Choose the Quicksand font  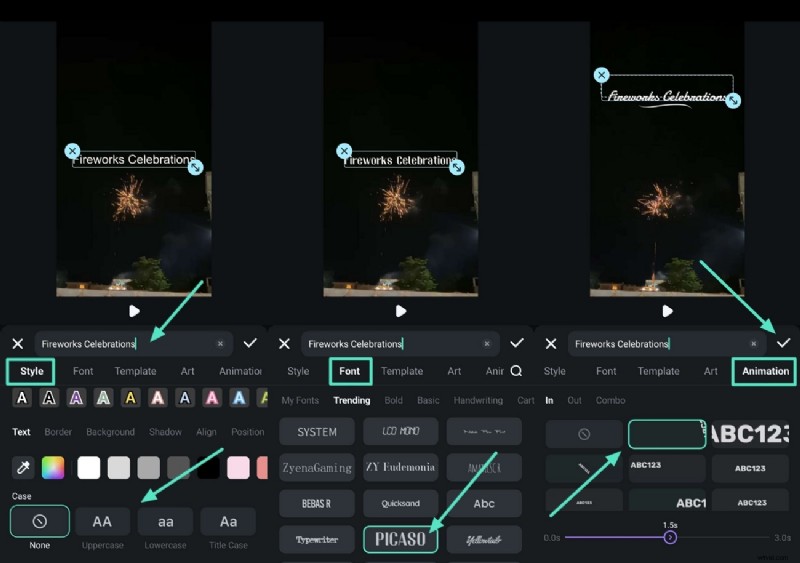click(x=400, y=503)
